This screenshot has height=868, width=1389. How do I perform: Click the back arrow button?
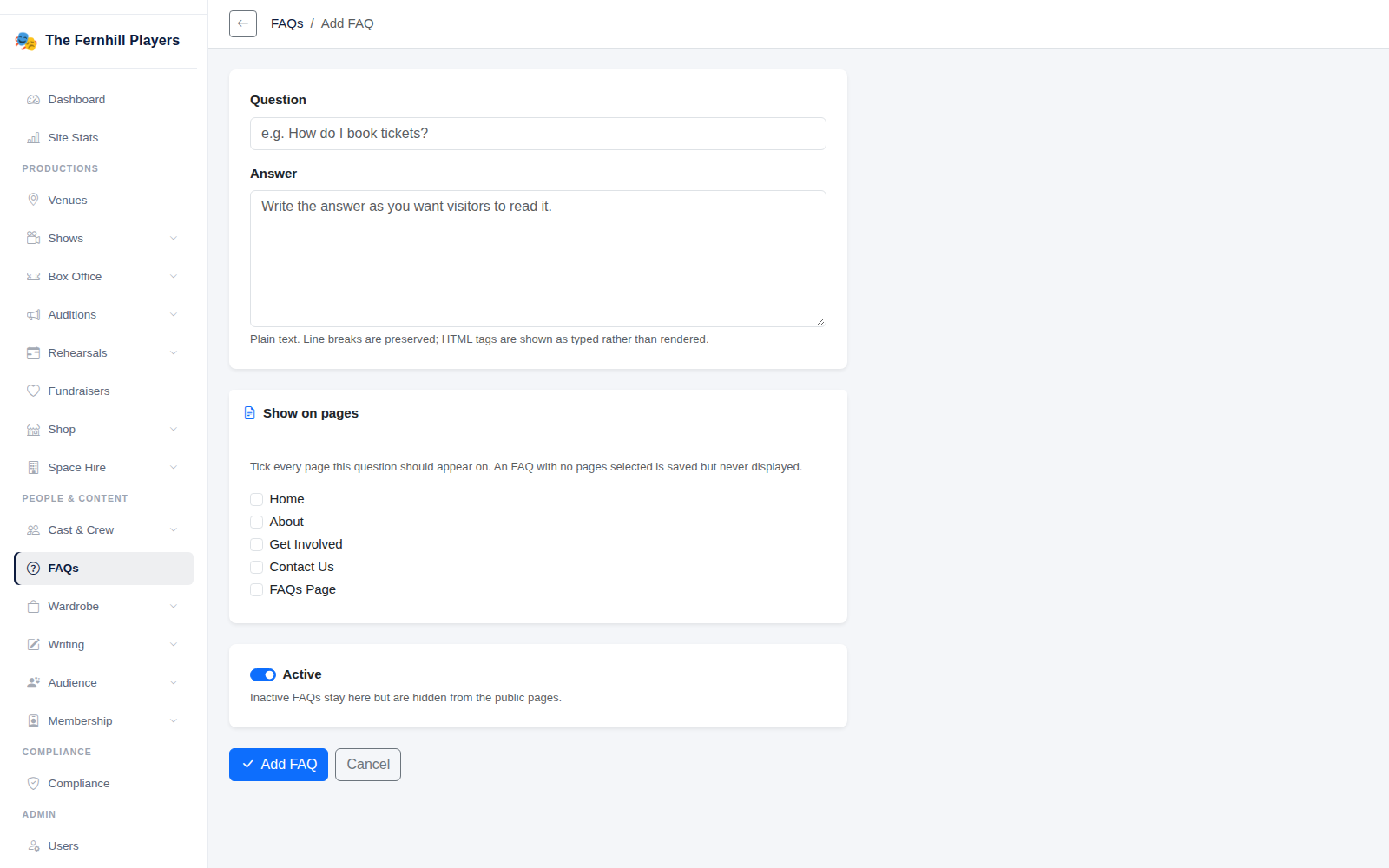[x=243, y=23]
